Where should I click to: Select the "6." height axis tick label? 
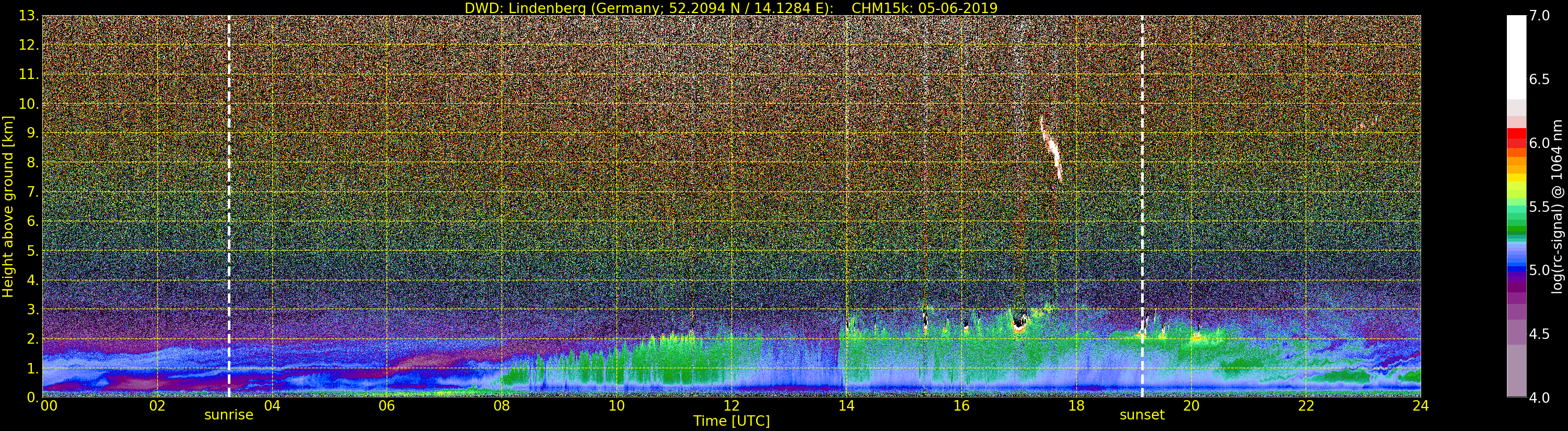33,221
